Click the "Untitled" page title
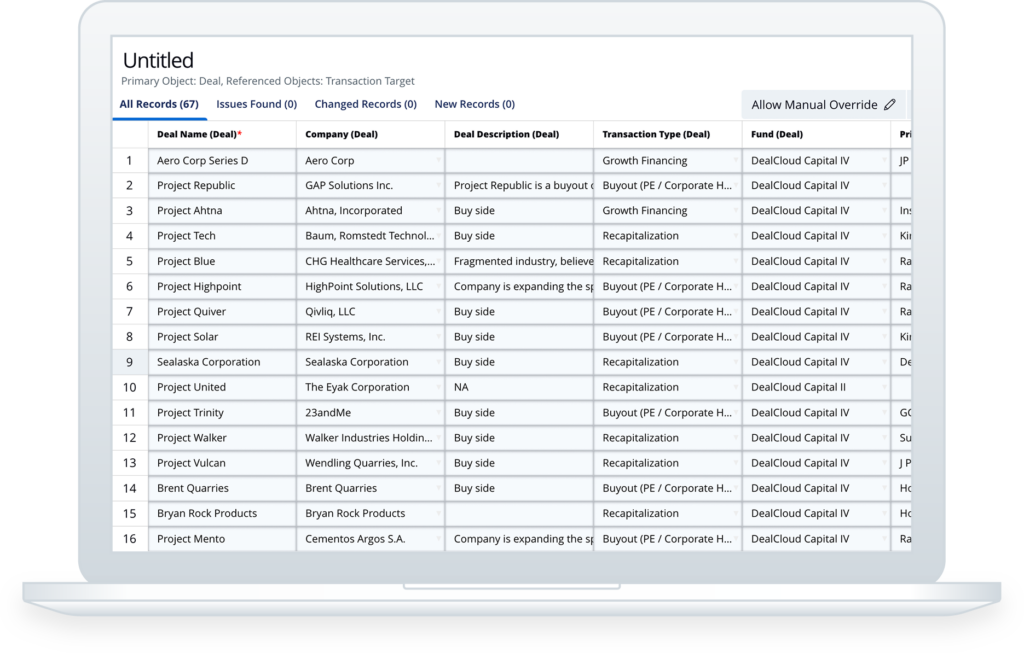The image size is (1024, 653). [158, 61]
